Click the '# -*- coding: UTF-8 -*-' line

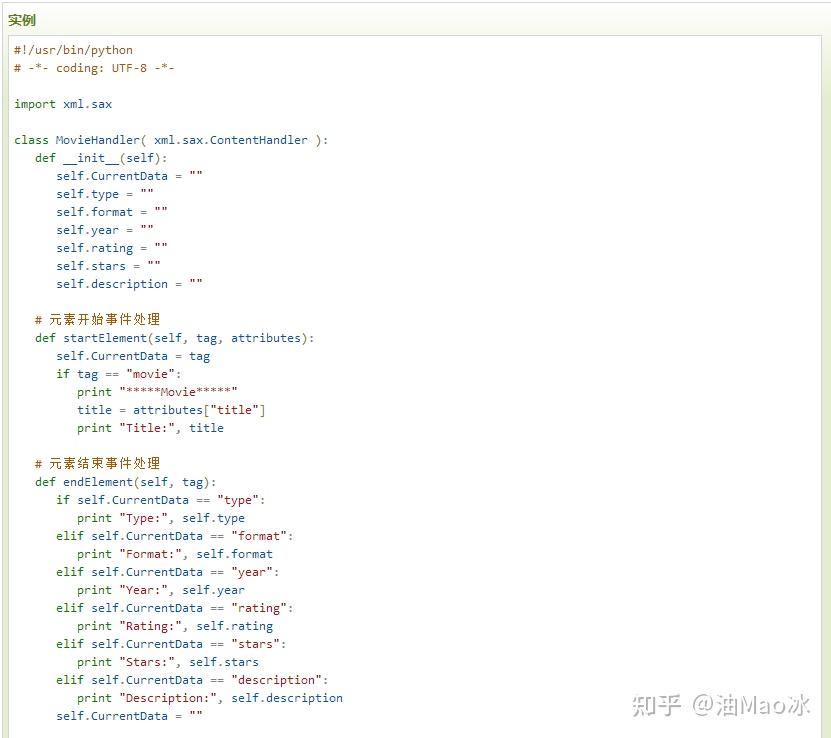pyautogui.click(x=94, y=68)
